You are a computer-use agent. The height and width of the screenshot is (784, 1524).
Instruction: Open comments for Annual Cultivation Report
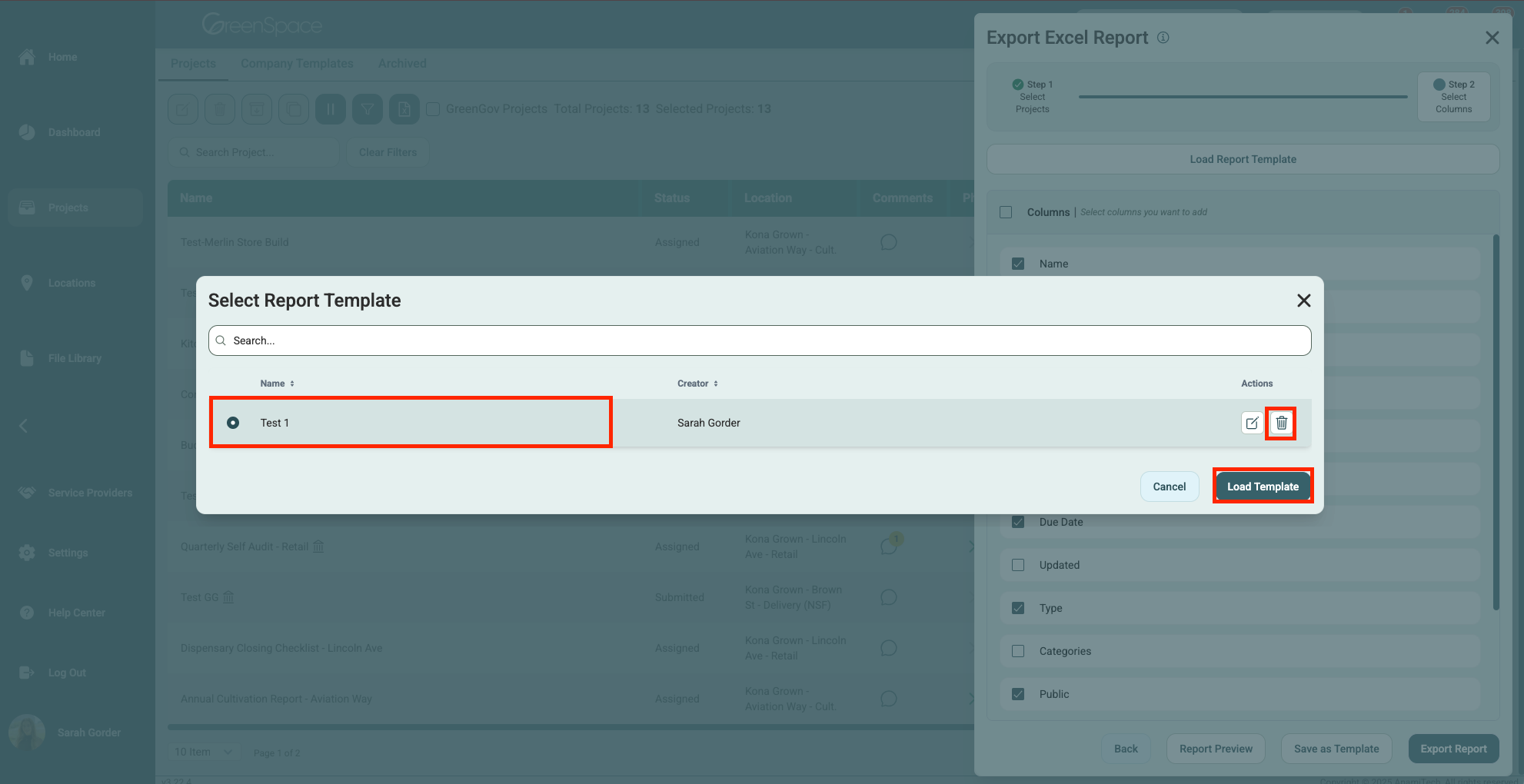click(x=889, y=699)
